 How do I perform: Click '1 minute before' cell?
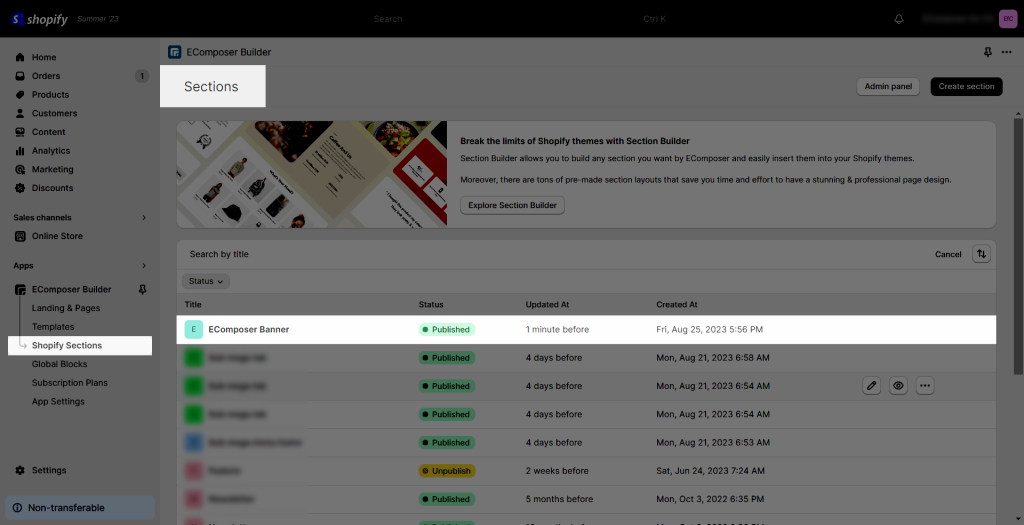(557, 330)
